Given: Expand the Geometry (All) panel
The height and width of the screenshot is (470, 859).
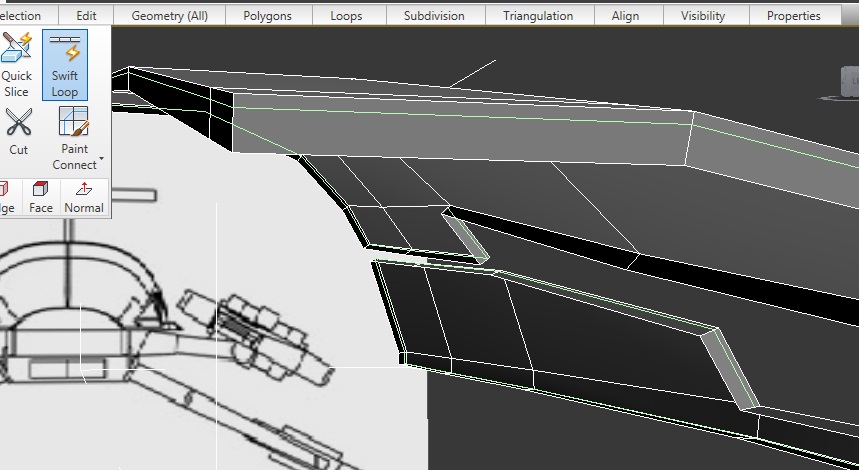Looking at the screenshot, I should (x=169, y=16).
